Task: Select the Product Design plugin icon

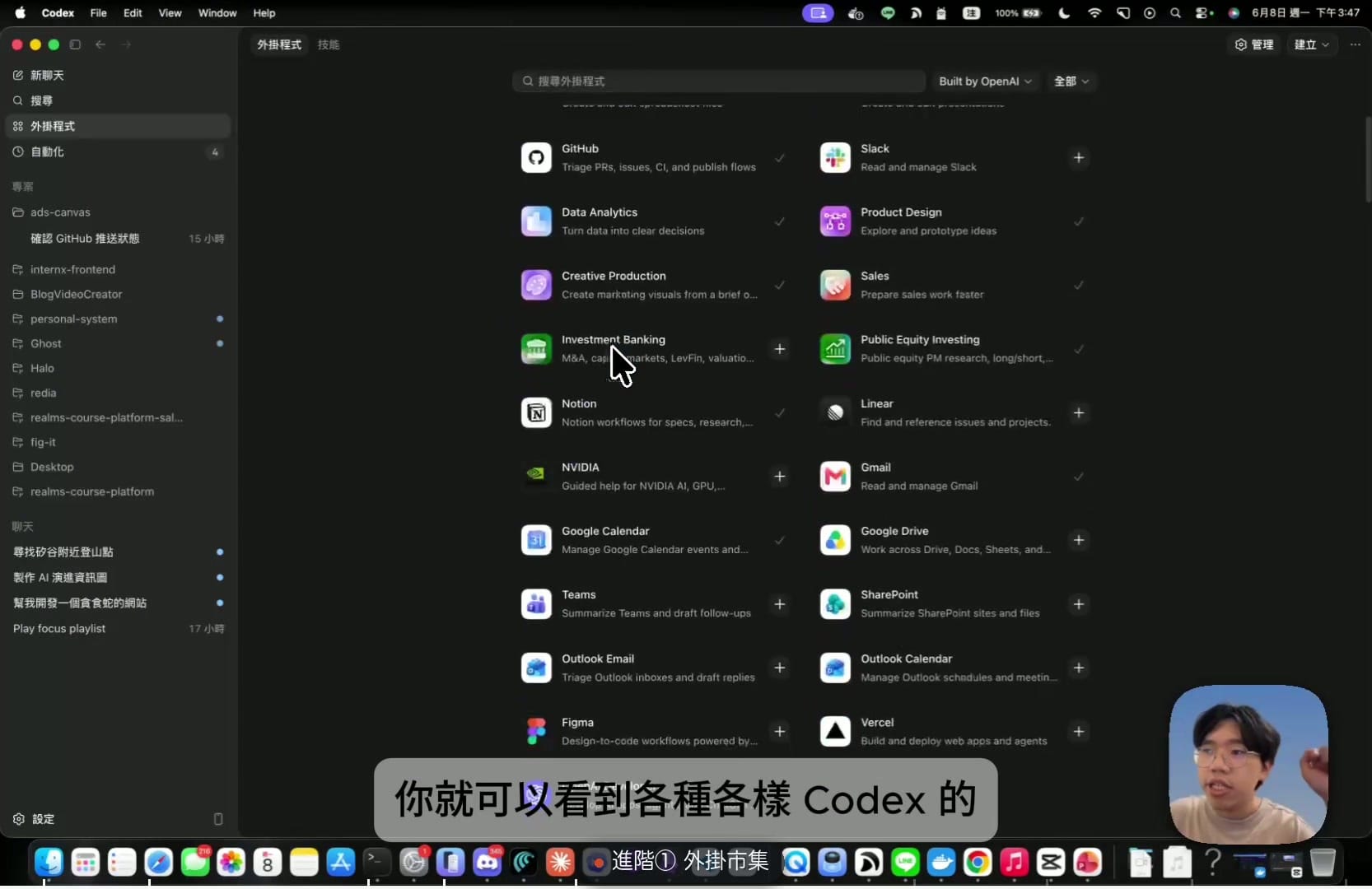Action: point(835,221)
